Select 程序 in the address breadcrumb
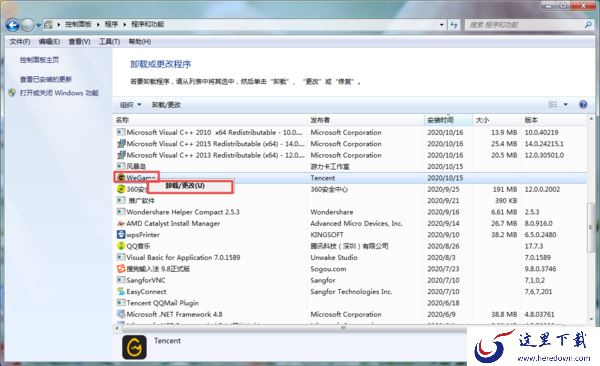This screenshot has width=600, height=366. tap(111, 25)
